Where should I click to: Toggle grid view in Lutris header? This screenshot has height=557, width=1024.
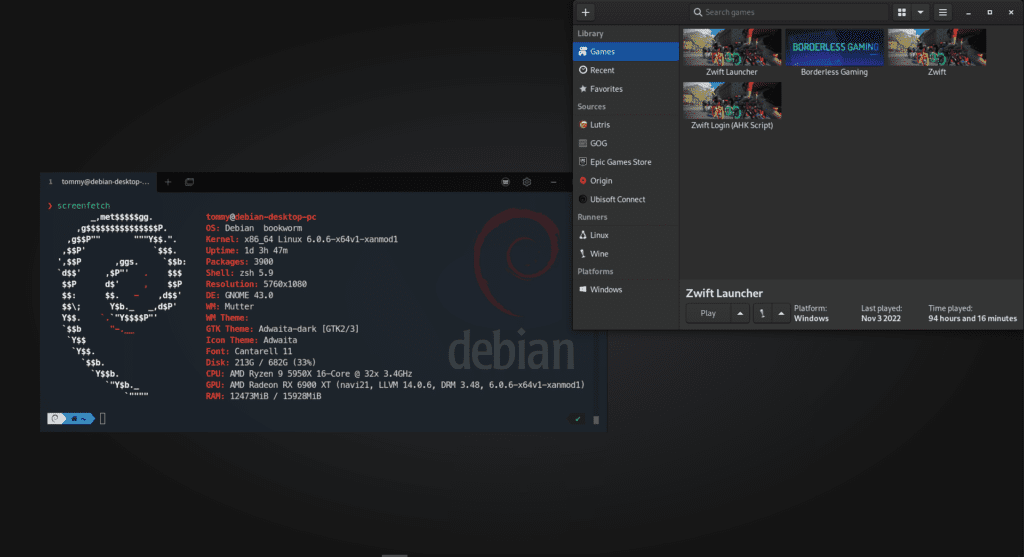(901, 12)
